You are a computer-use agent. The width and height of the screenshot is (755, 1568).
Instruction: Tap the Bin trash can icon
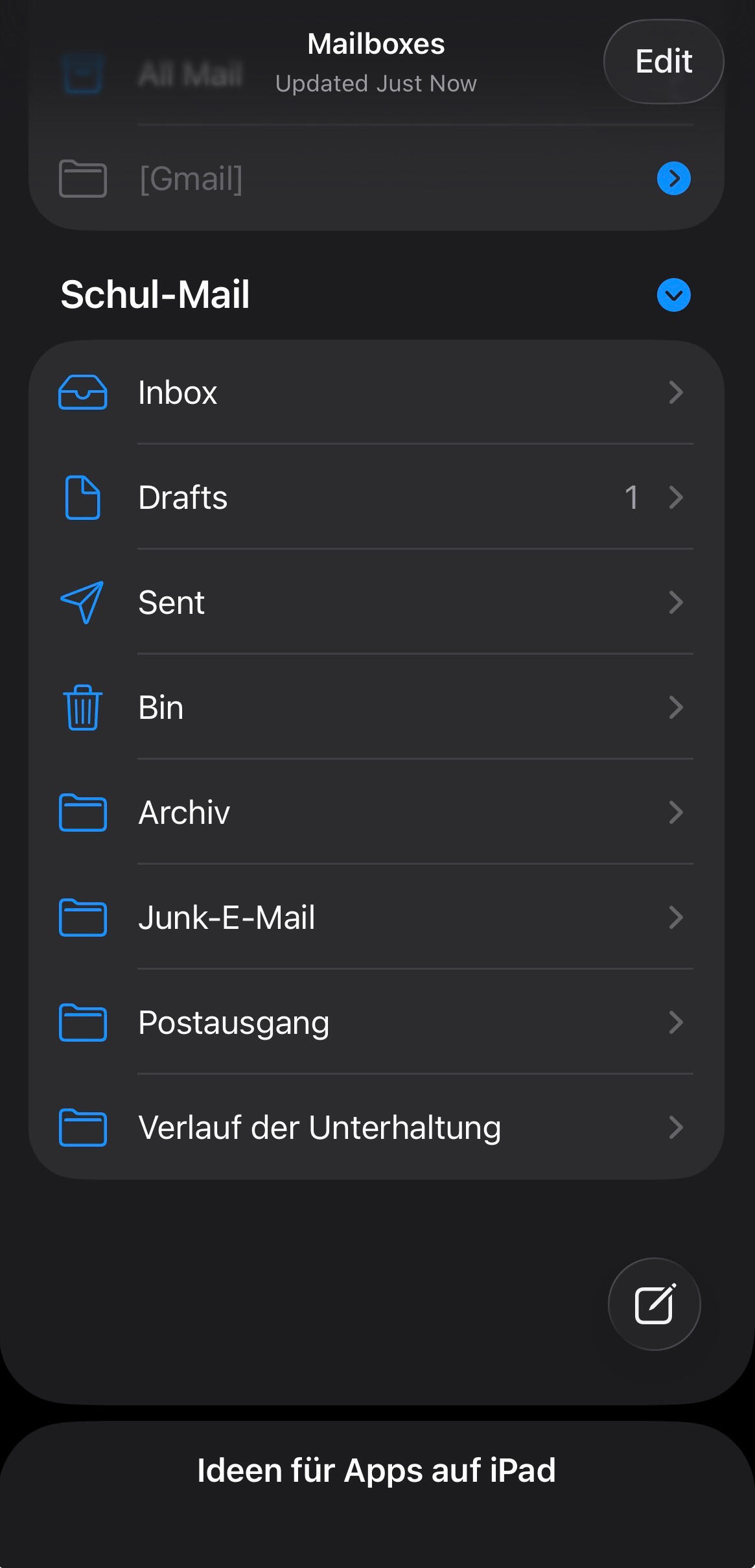coord(82,708)
